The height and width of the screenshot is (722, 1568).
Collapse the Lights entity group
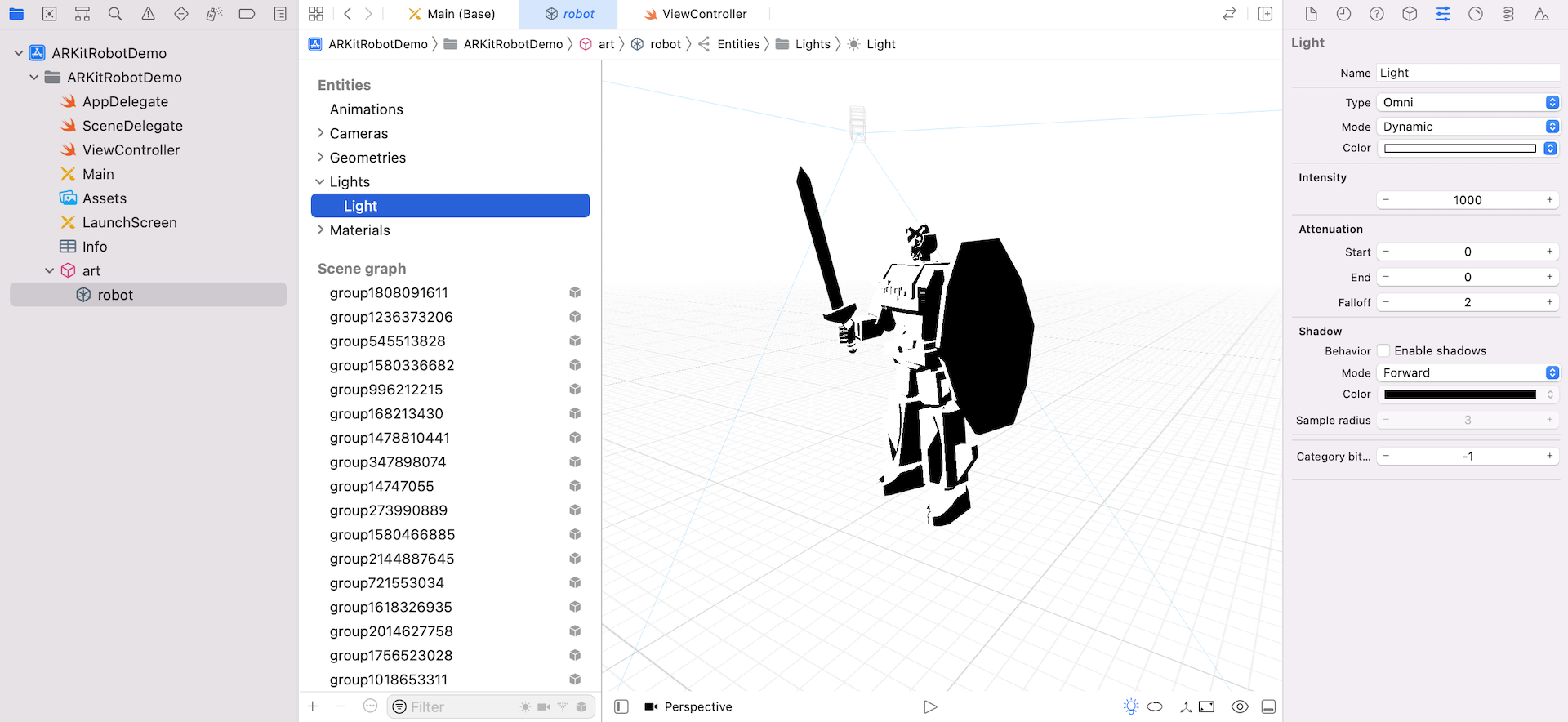click(x=320, y=182)
